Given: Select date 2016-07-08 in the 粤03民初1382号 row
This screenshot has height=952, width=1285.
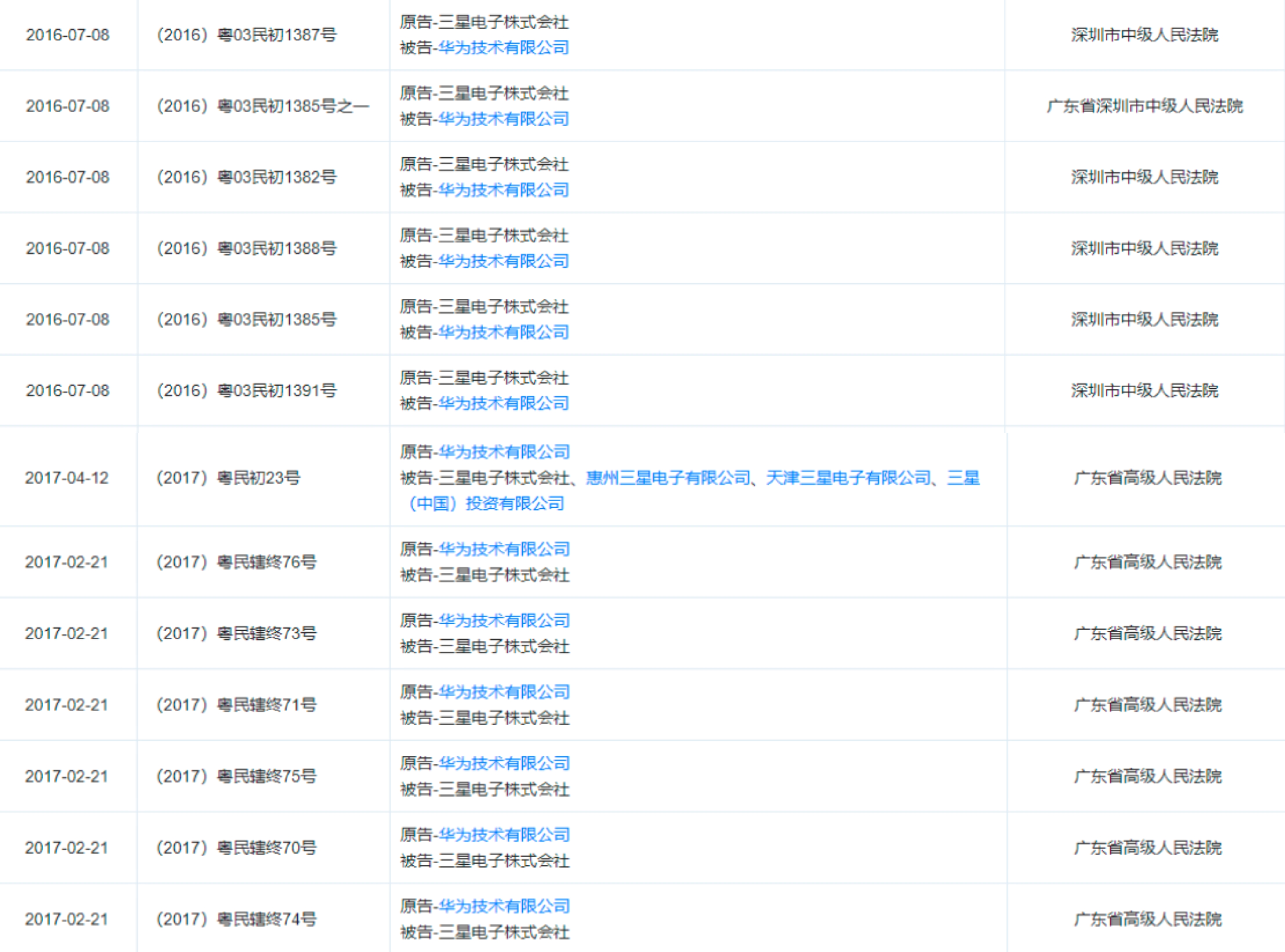Looking at the screenshot, I should click(68, 177).
